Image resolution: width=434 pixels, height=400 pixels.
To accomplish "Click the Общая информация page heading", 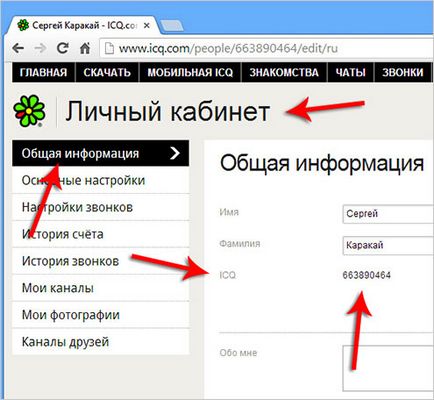I will pyautogui.click(x=322, y=164).
